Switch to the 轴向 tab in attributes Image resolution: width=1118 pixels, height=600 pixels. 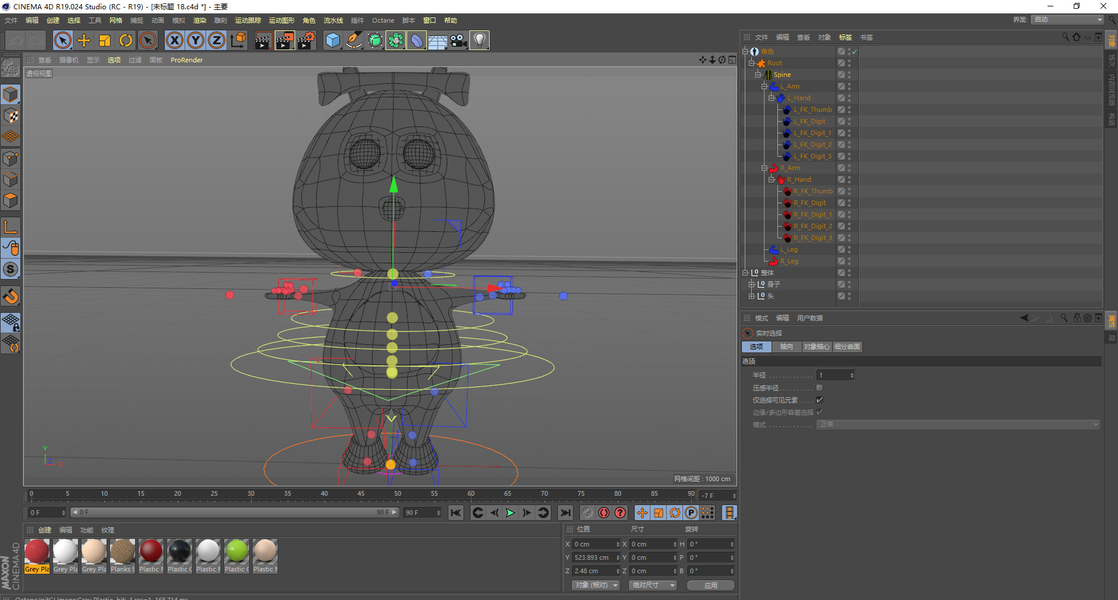pos(786,346)
